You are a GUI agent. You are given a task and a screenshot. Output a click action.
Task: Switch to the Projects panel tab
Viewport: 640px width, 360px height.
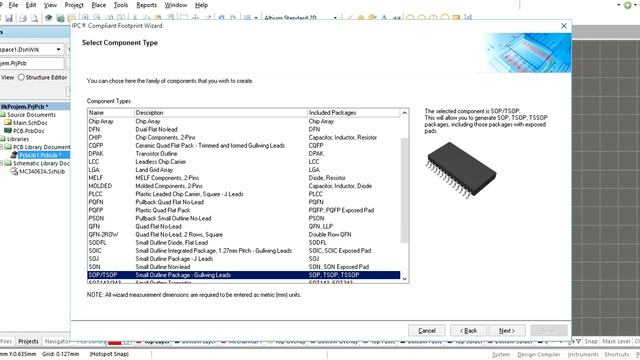28,341
